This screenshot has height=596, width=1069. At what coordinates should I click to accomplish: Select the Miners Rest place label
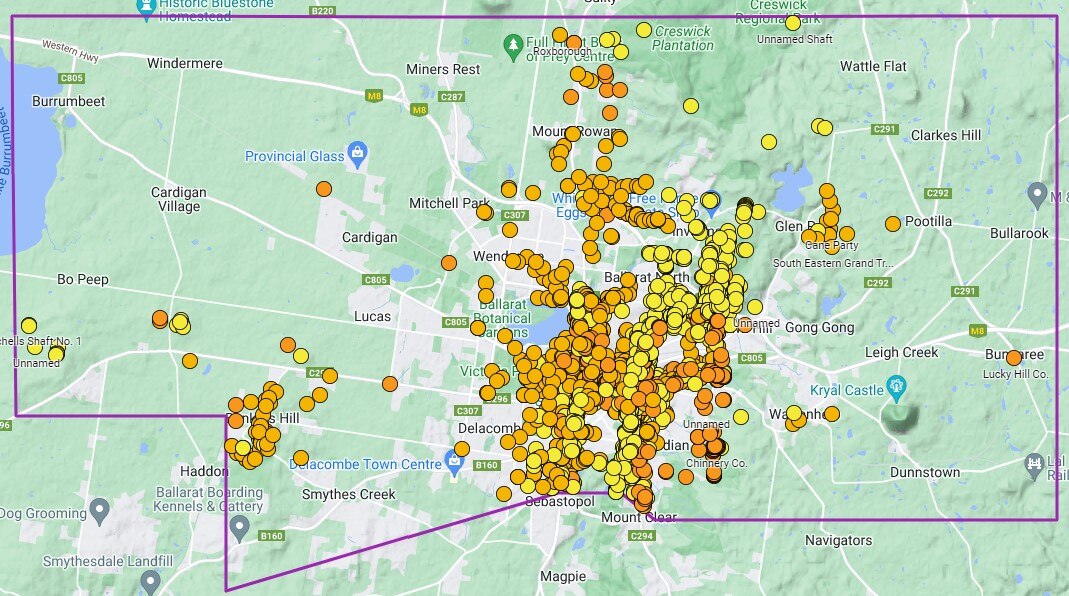pyautogui.click(x=443, y=69)
